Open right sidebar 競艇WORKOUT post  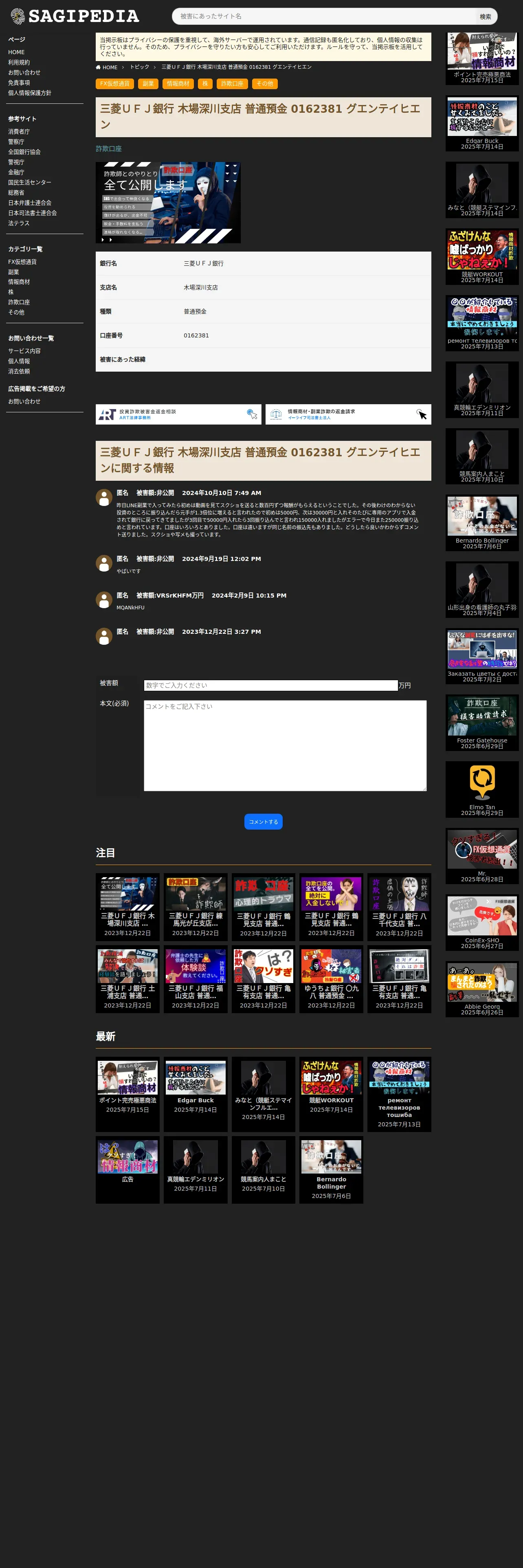[482, 257]
